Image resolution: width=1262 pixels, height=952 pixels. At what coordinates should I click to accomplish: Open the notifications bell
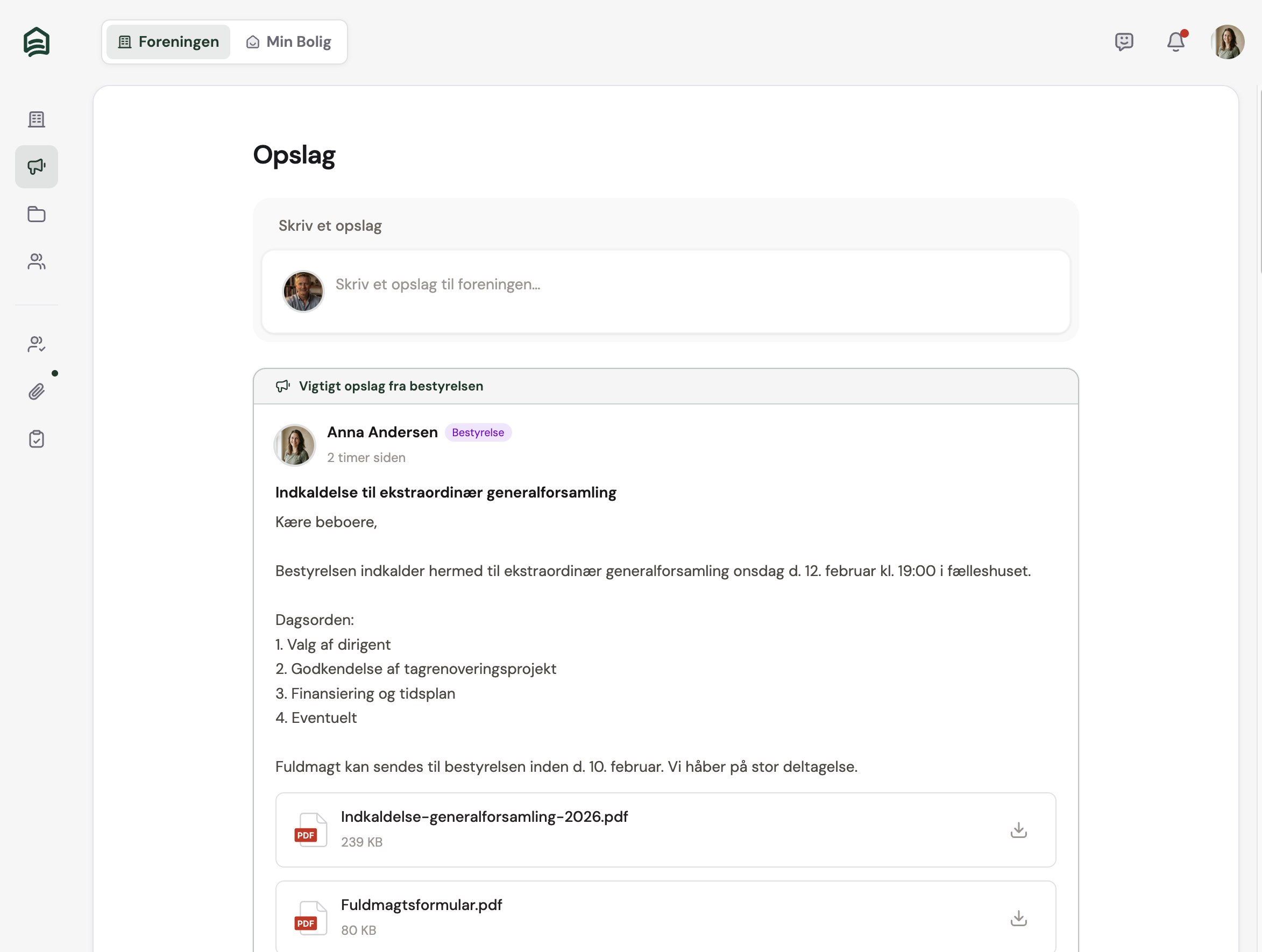pos(1175,41)
